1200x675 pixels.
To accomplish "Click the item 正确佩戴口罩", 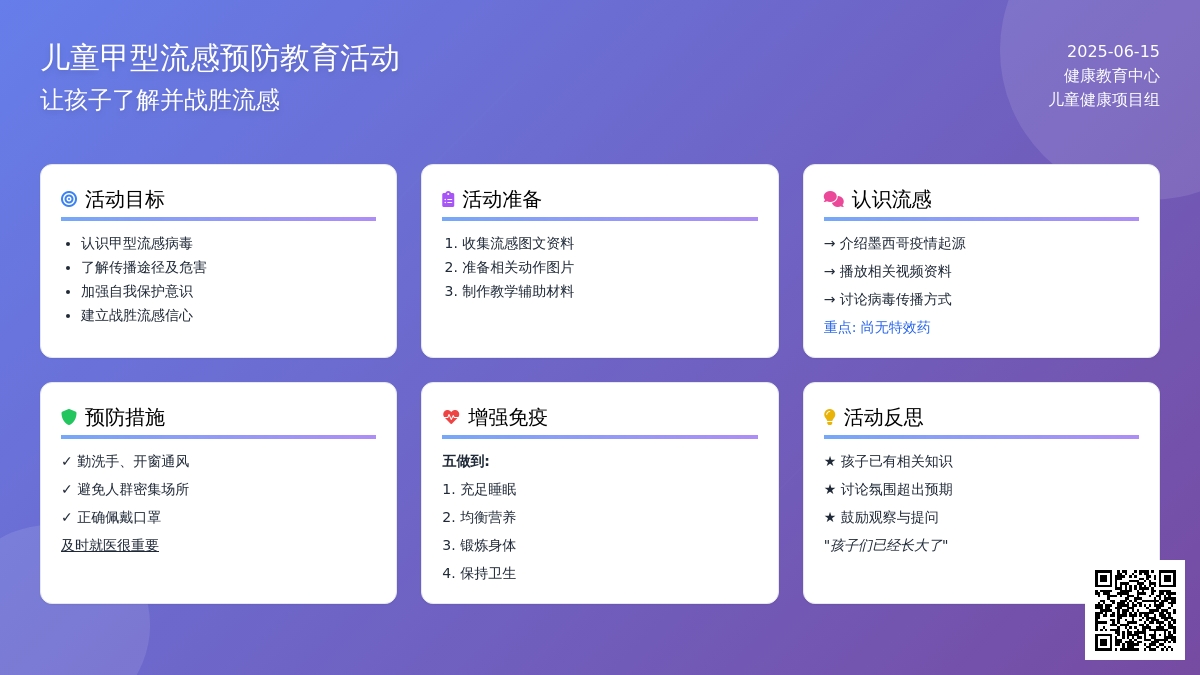I will click(111, 517).
